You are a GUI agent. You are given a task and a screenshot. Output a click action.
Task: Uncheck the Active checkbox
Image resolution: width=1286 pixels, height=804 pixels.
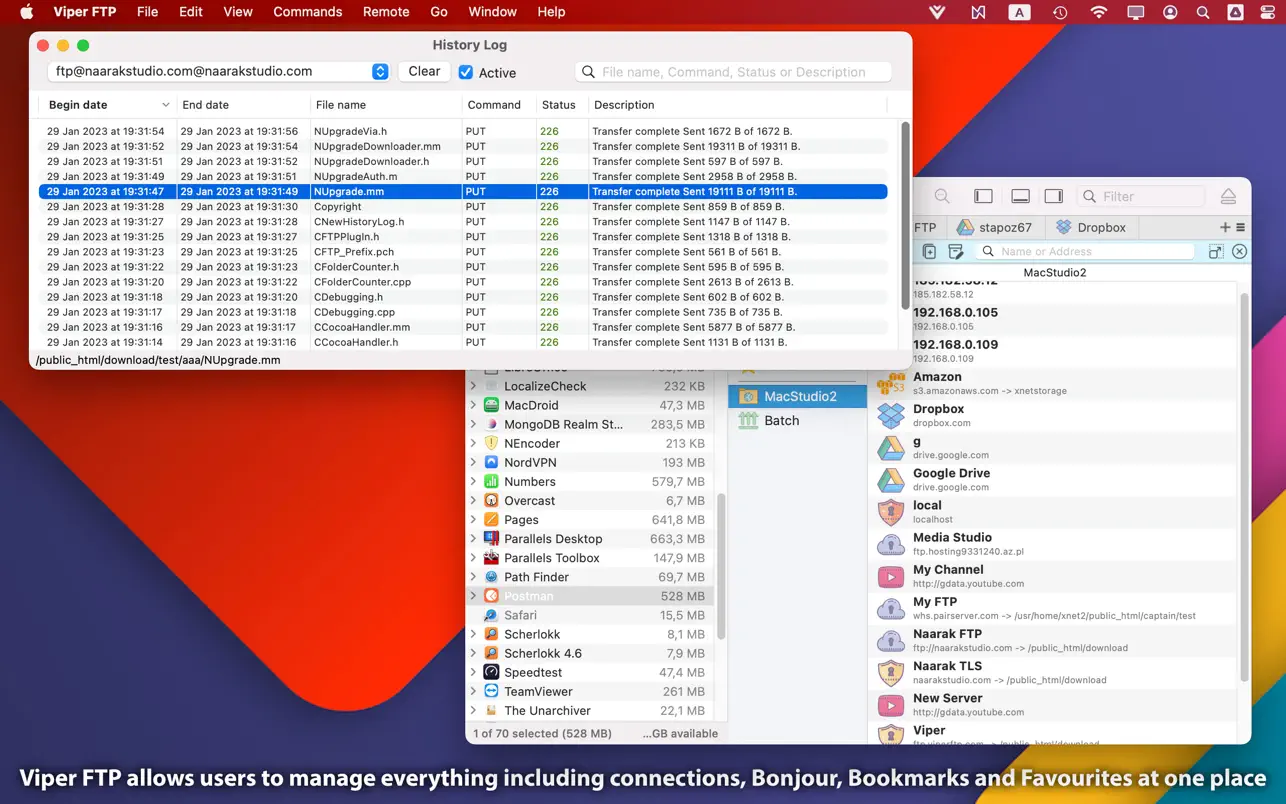[x=466, y=72]
